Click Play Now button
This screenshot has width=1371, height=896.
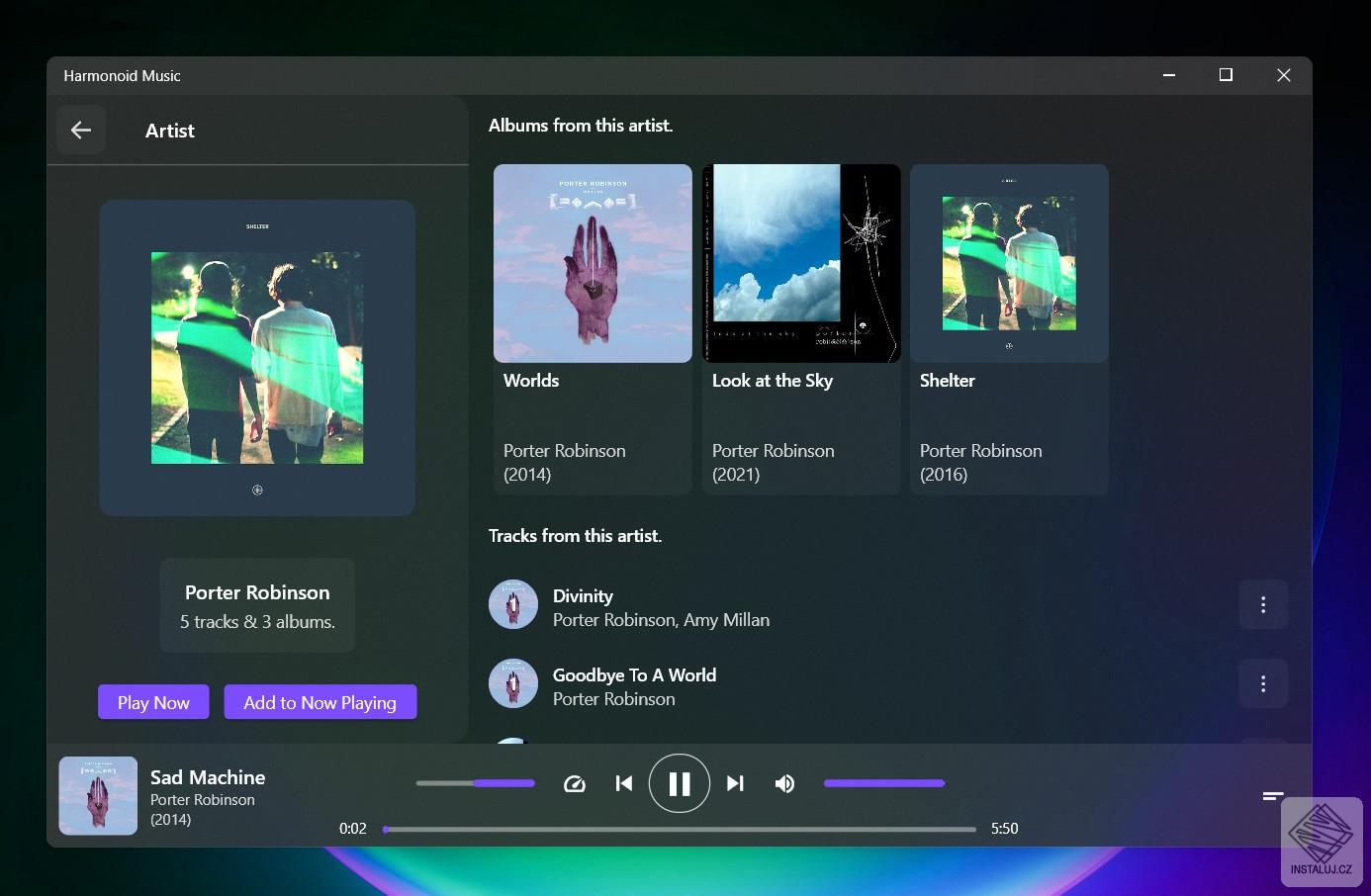pyautogui.click(x=153, y=702)
